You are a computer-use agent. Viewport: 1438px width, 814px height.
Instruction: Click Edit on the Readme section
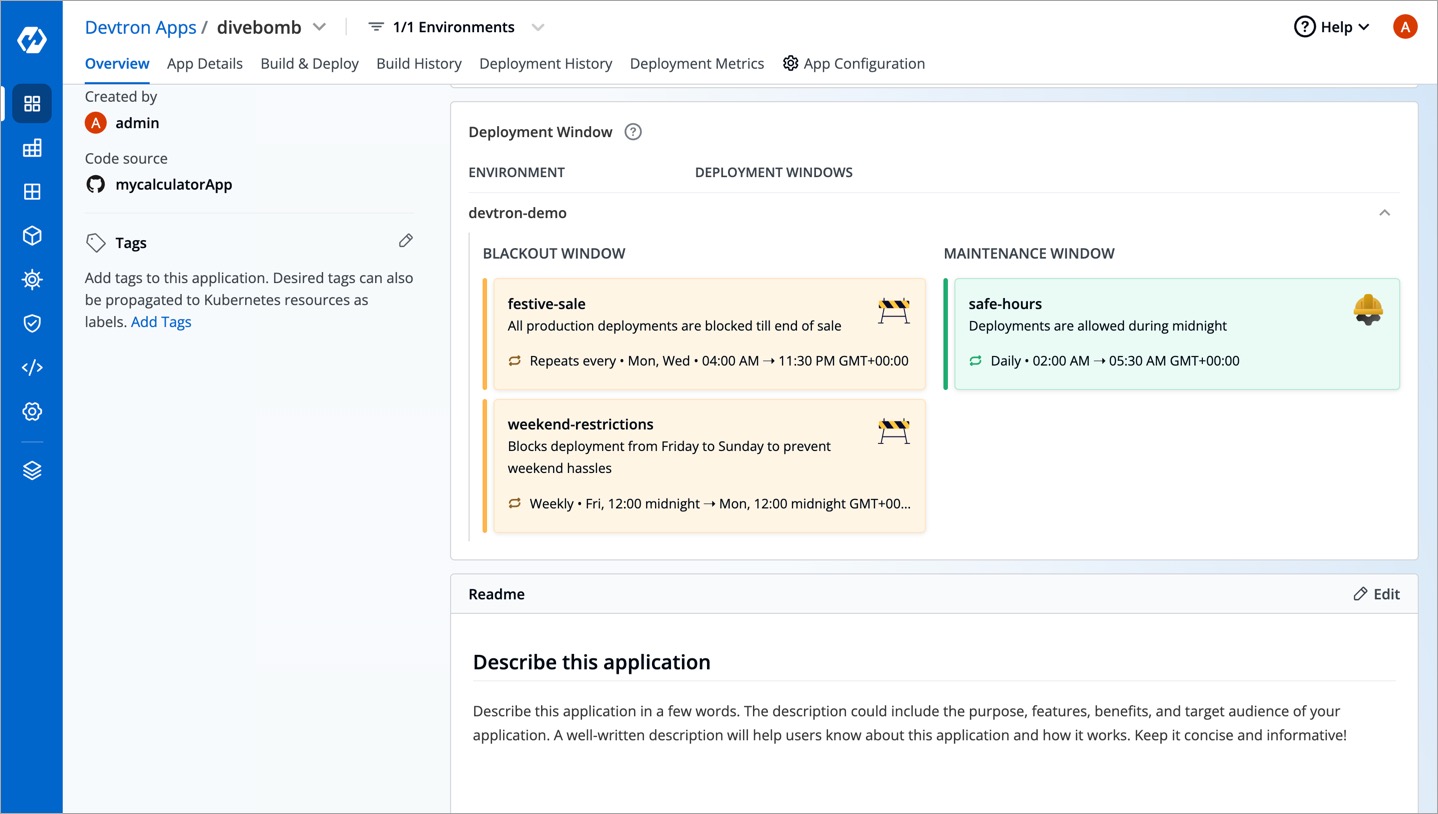(x=1376, y=593)
